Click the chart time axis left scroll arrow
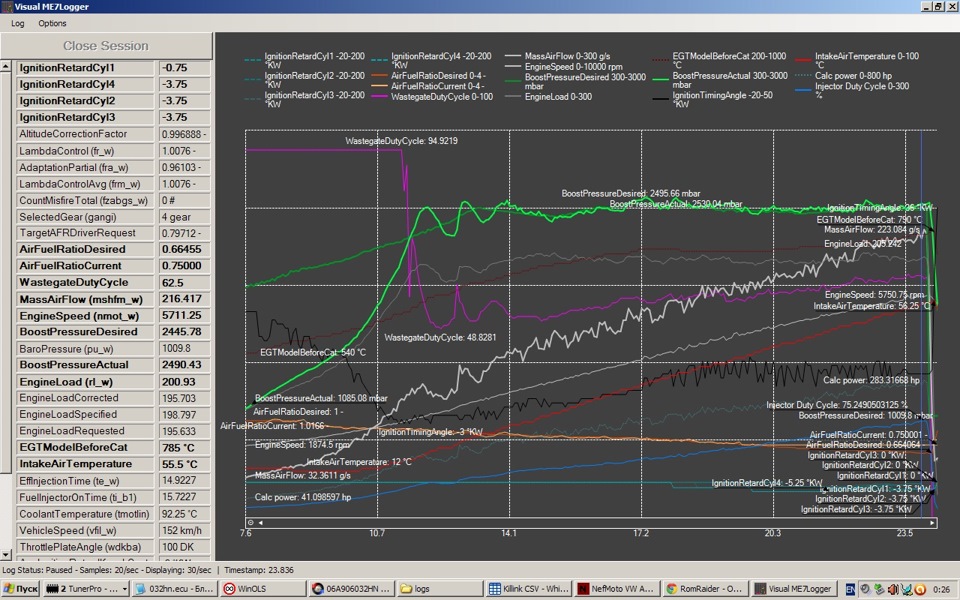The image size is (960, 600). (260, 522)
